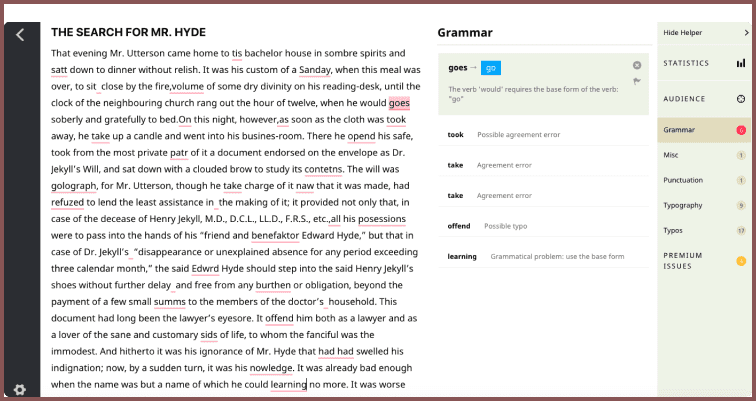The height and width of the screenshot is (401, 756).
Task: Apply the 'go' correction suggestion
Action: pos(490,68)
